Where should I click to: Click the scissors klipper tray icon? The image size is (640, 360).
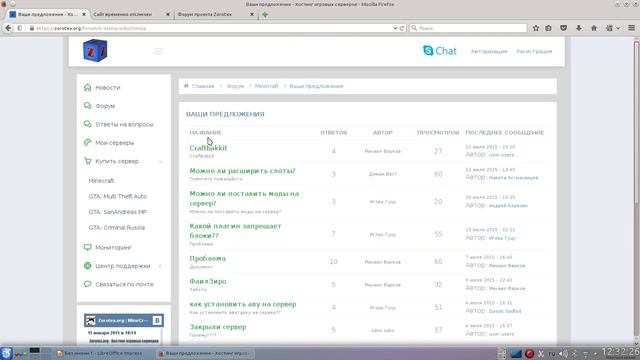[541, 353]
